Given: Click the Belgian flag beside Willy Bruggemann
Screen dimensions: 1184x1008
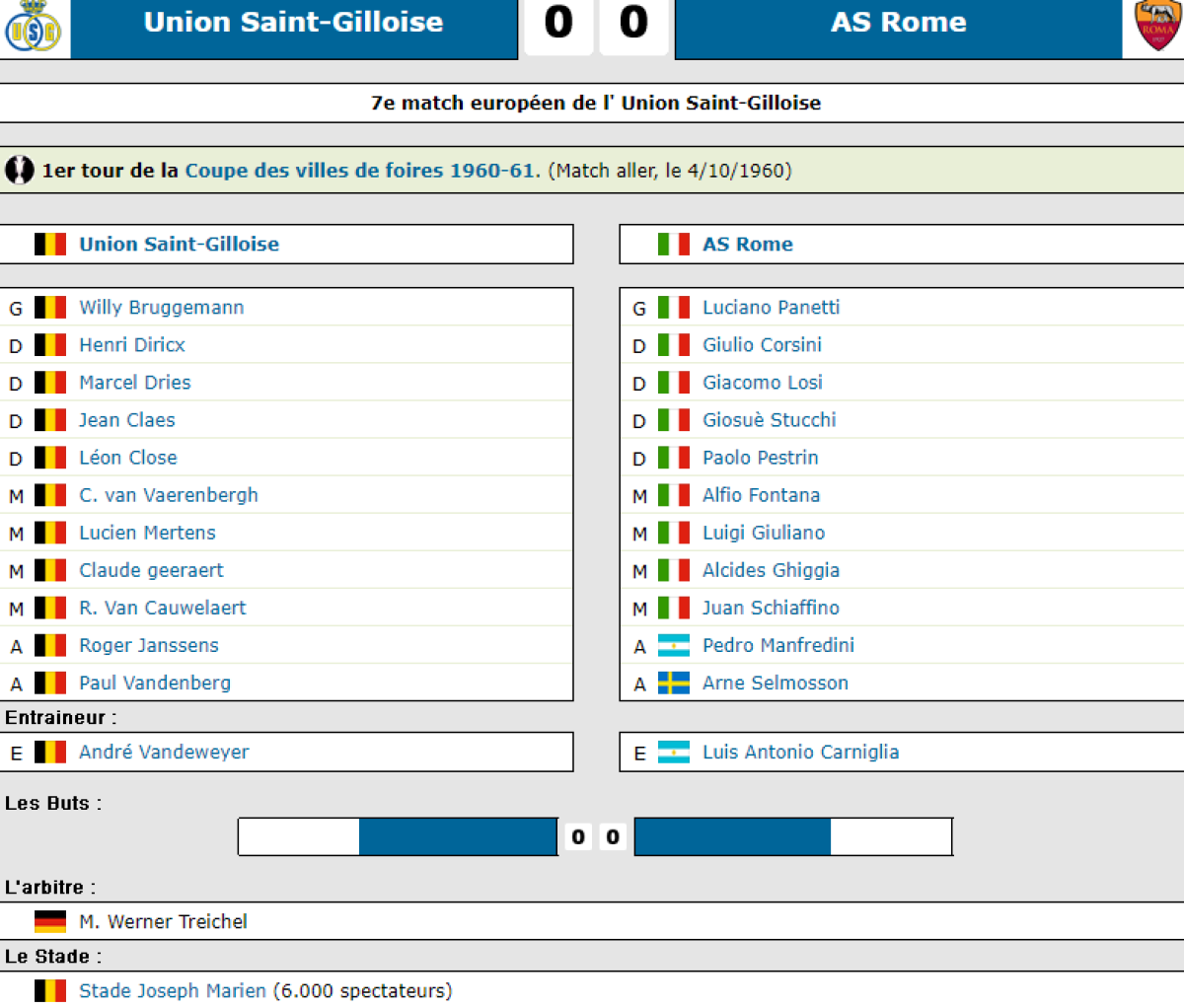Looking at the screenshot, I should pyautogui.click(x=50, y=308).
